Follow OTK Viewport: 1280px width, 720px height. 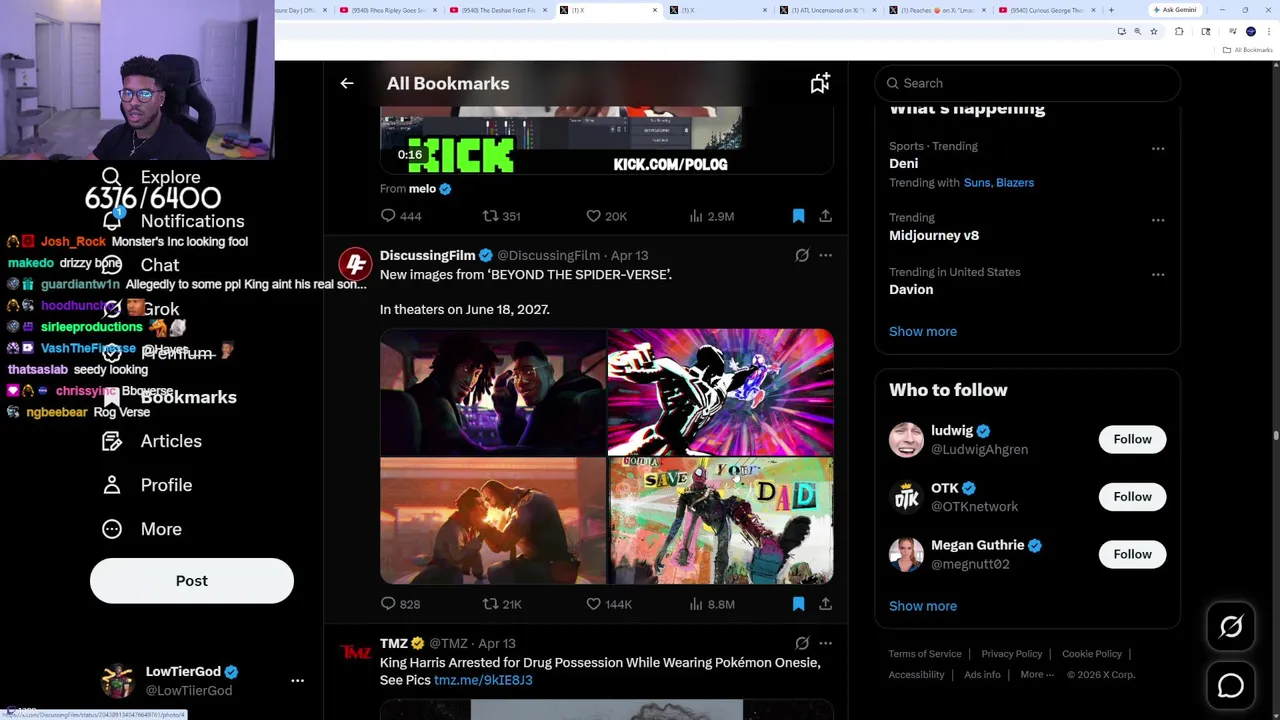click(x=1132, y=497)
